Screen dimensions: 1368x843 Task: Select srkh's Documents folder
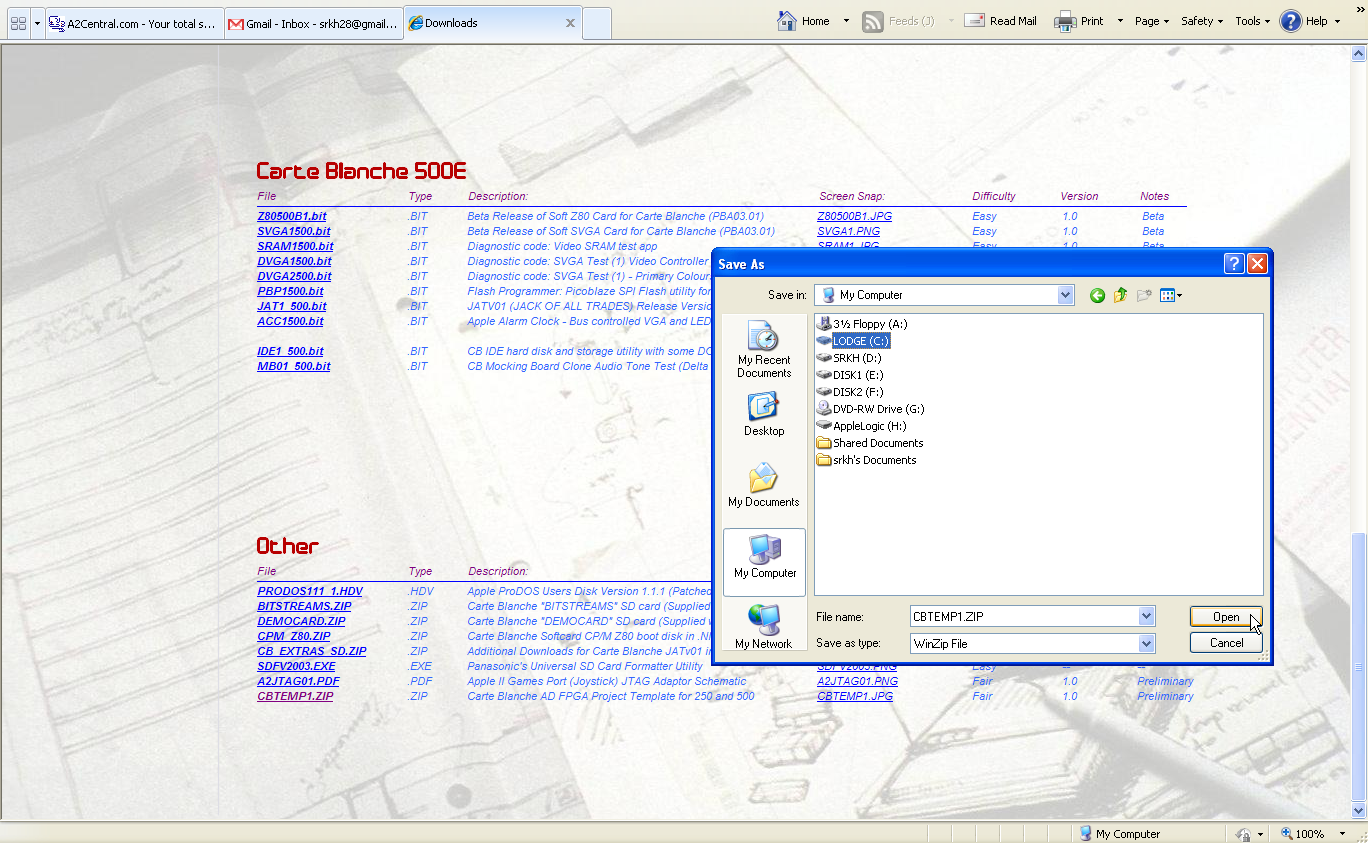click(866, 460)
